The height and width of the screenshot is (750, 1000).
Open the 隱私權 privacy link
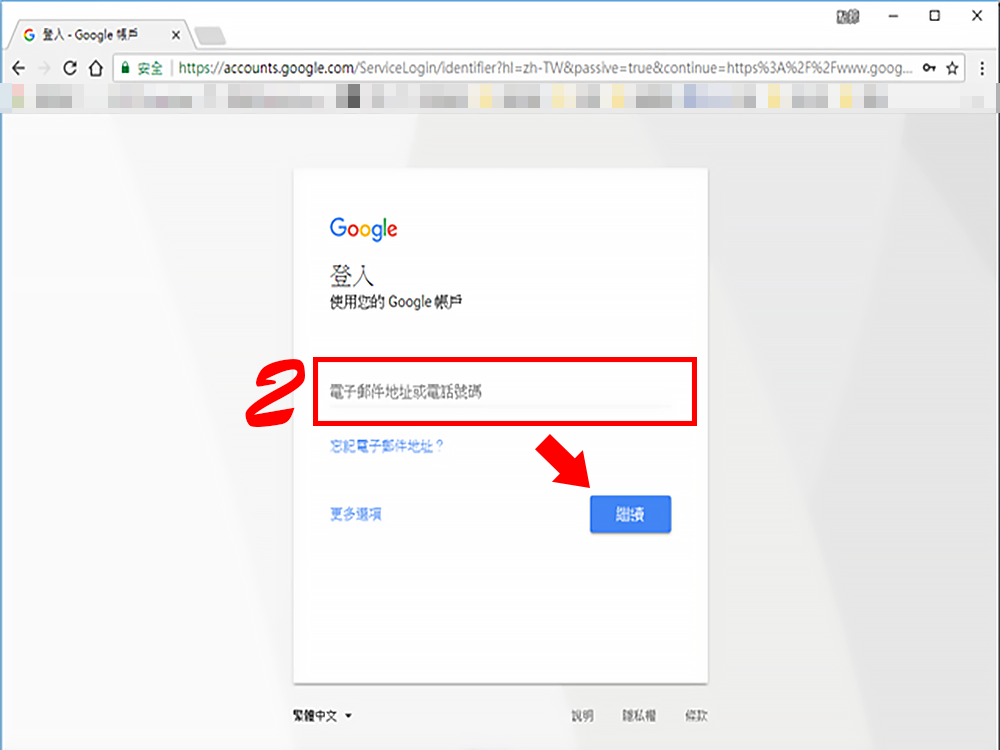[639, 716]
